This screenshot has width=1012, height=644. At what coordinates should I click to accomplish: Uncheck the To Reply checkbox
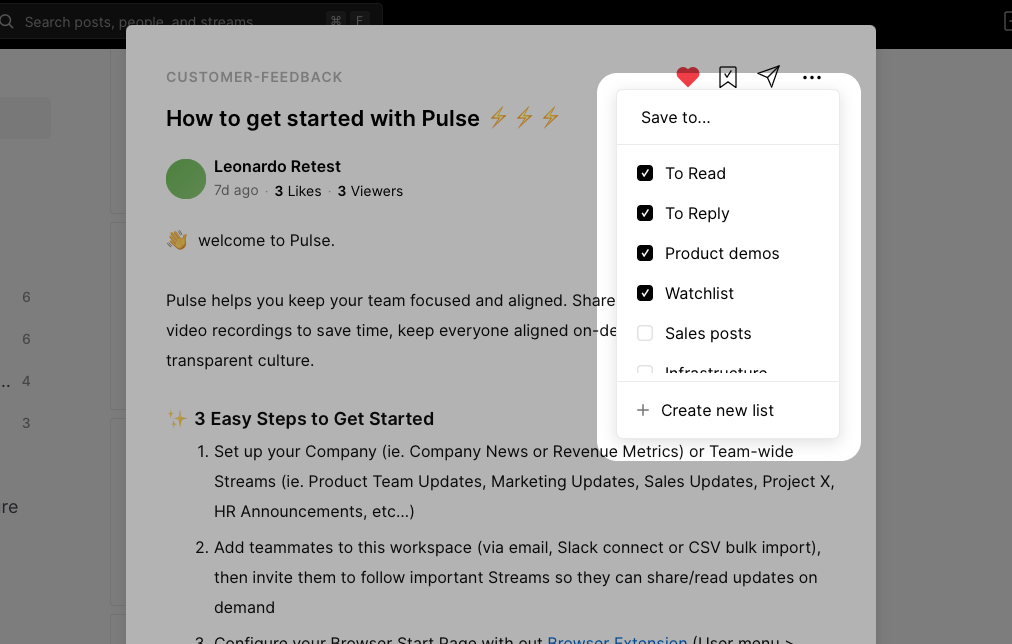tap(645, 213)
